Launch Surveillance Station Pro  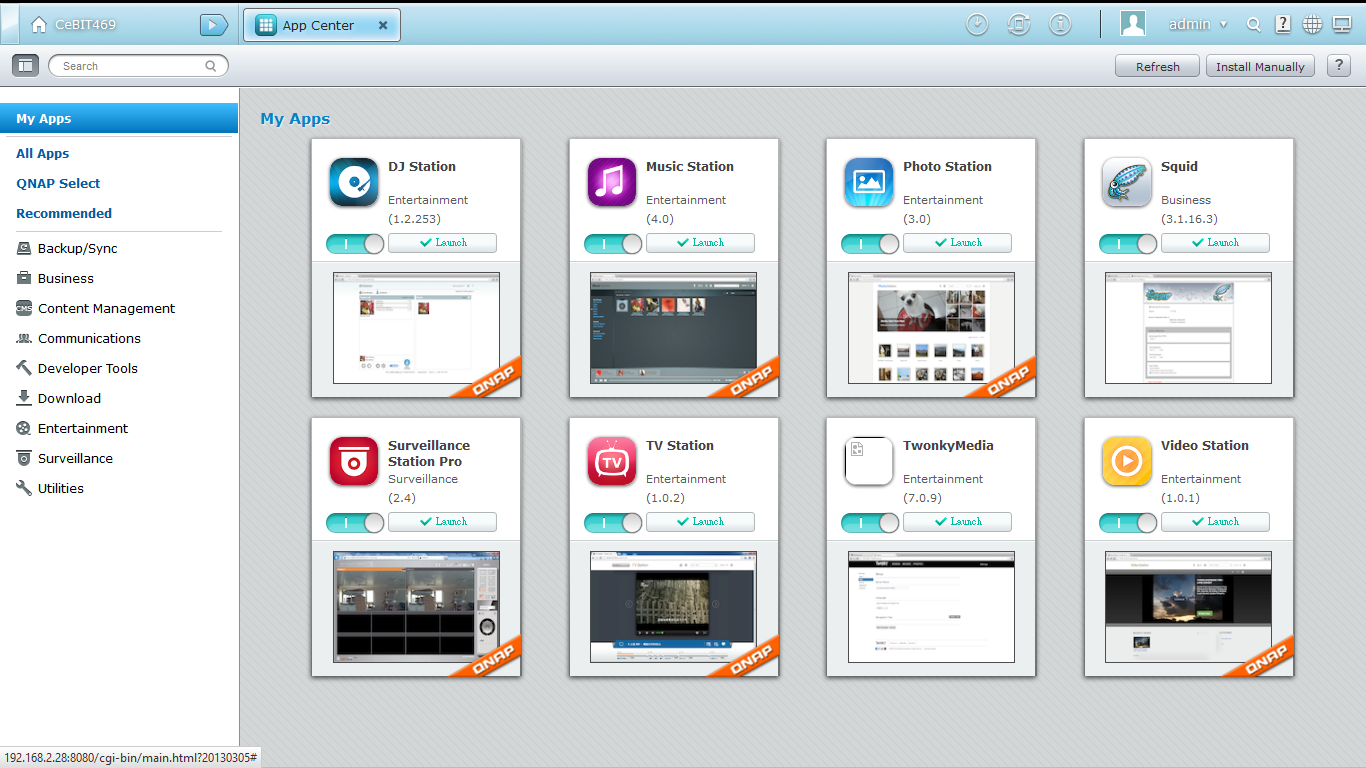coord(442,522)
